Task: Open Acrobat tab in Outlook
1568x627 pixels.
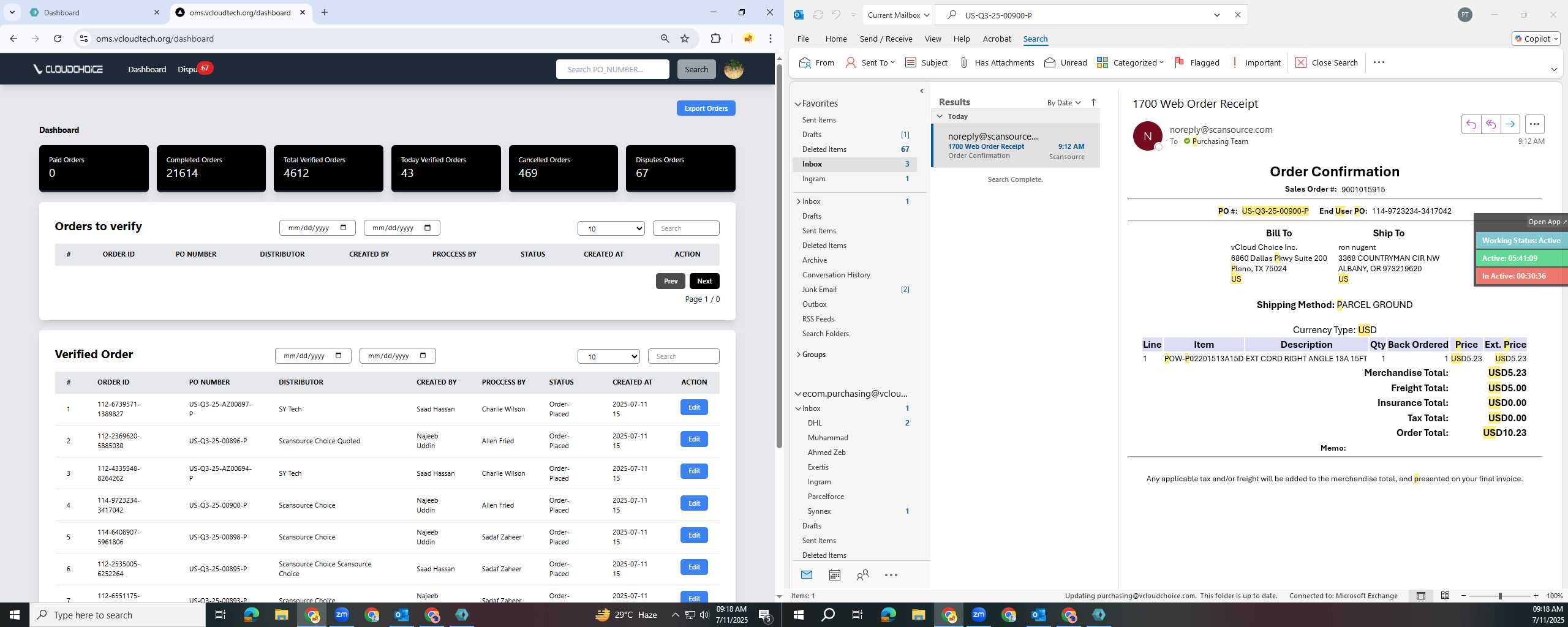Action: (997, 39)
